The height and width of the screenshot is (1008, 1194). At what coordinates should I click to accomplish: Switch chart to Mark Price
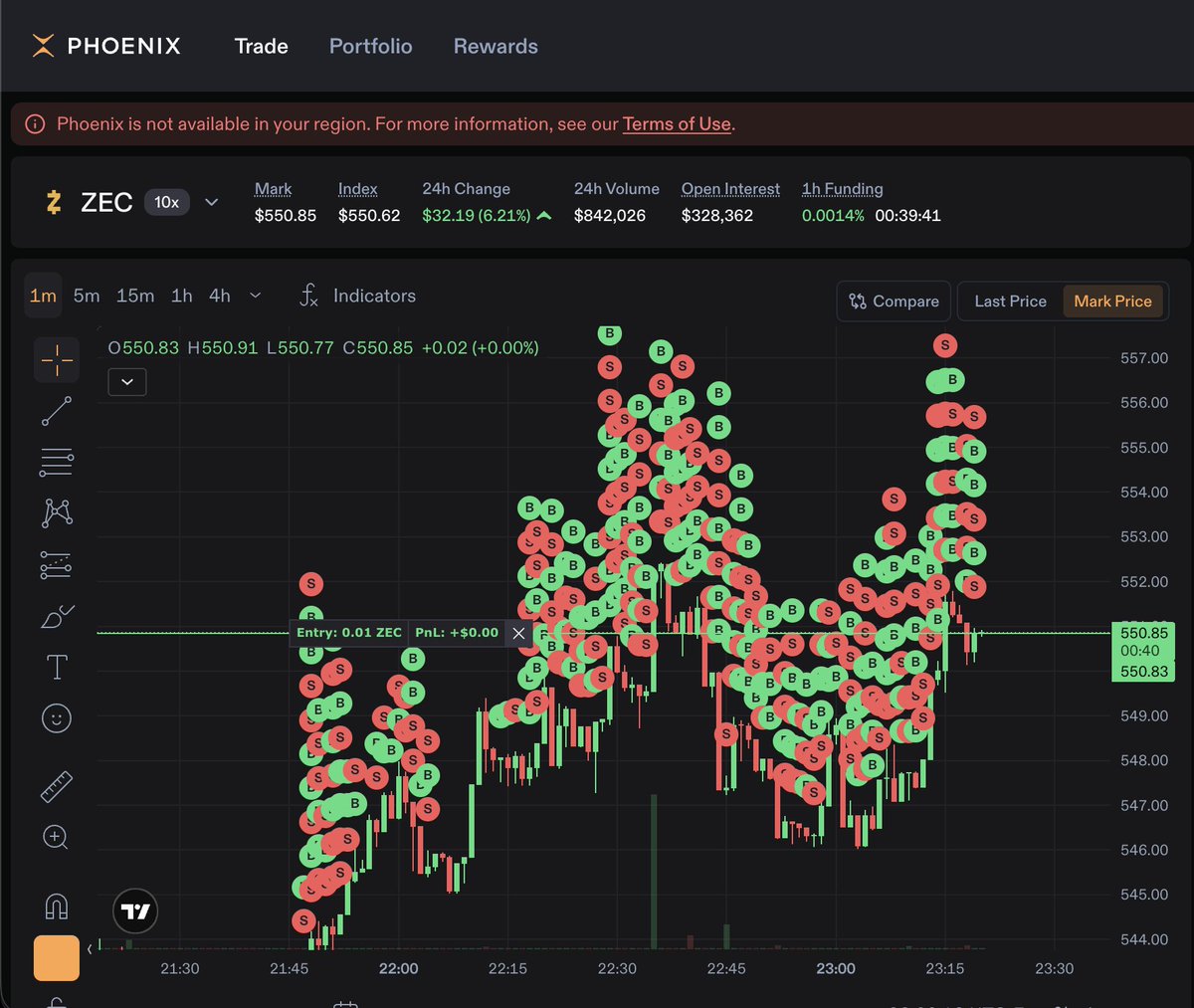coord(1112,302)
